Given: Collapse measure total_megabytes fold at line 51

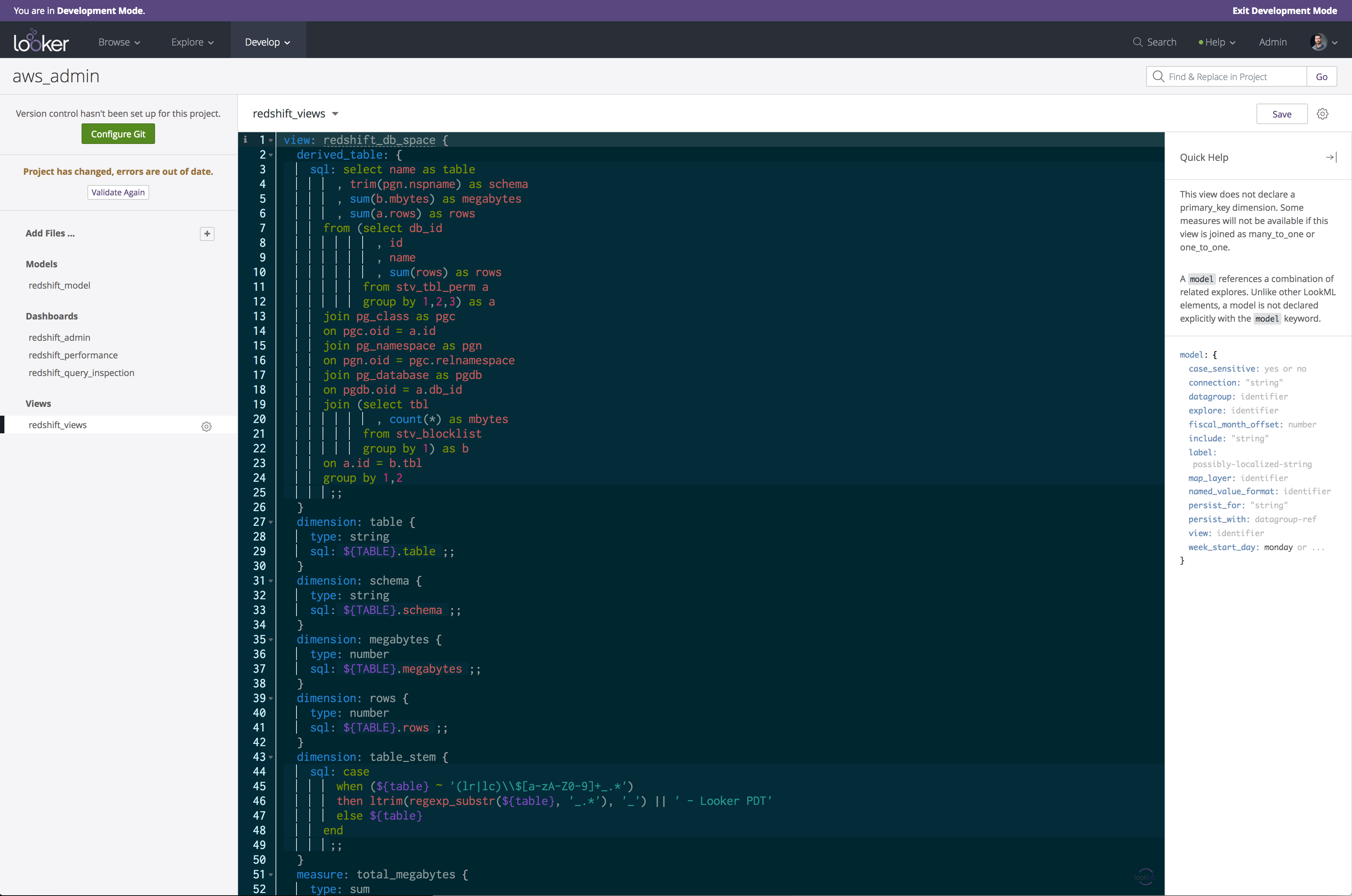Looking at the screenshot, I should click(271, 874).
